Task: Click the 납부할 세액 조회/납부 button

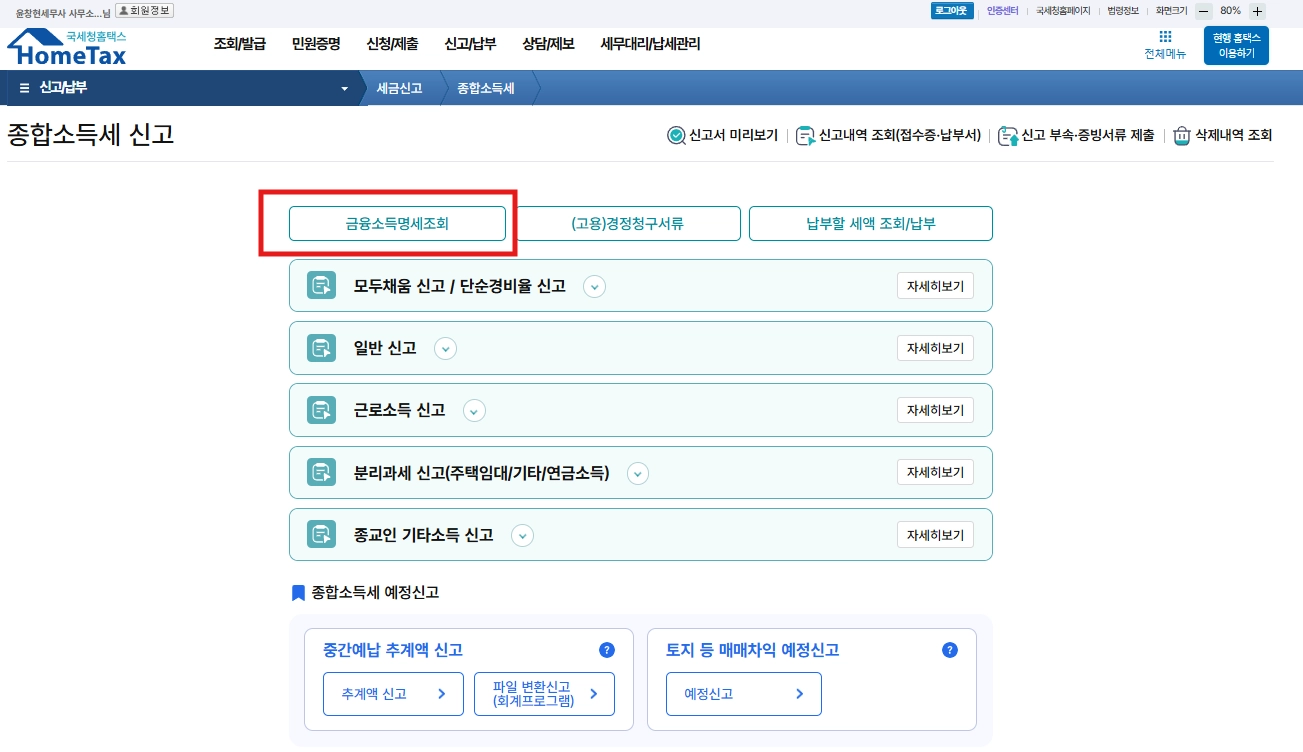Action: pyautogui.click(x=871, y=224)
